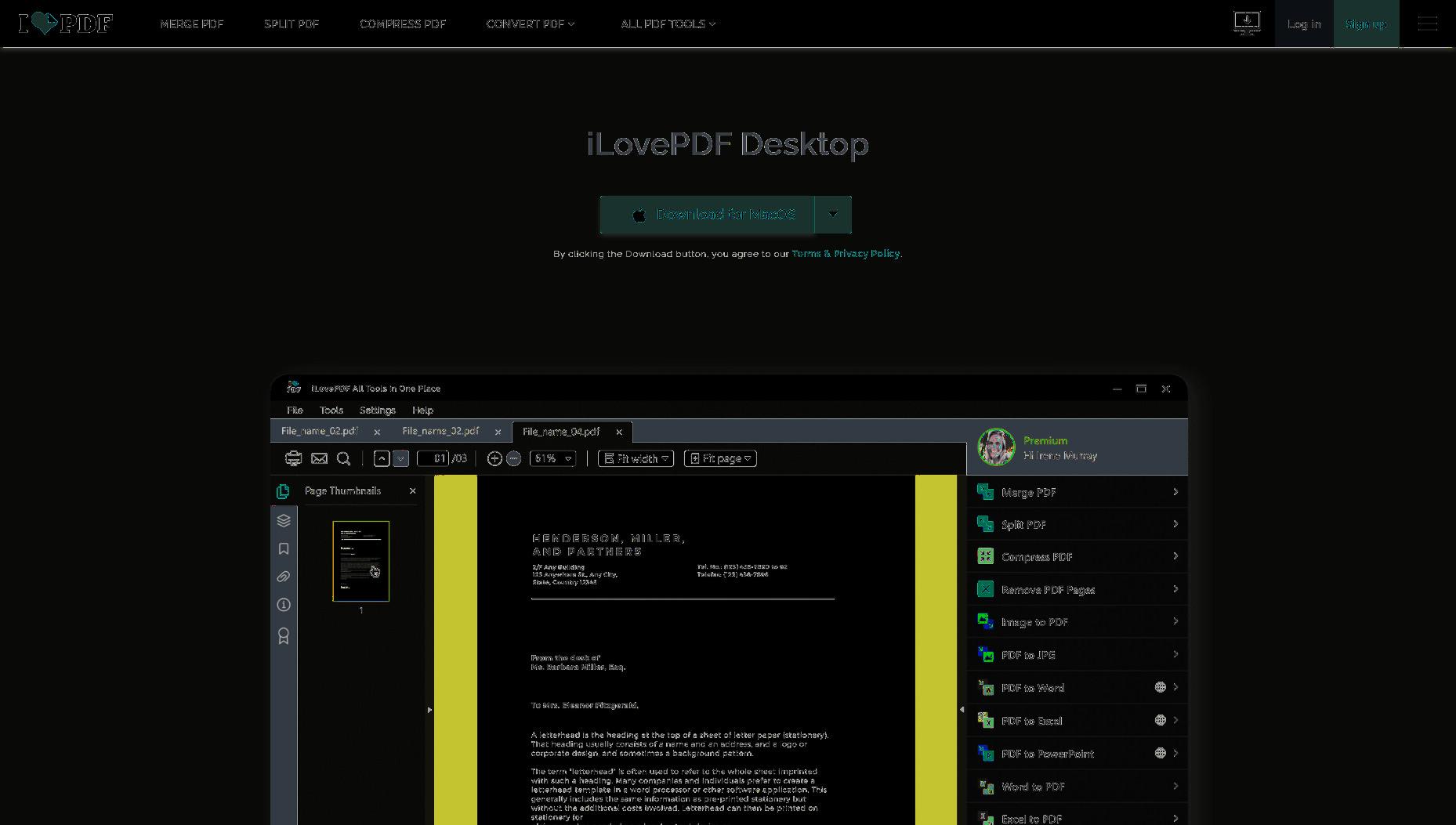Select page 1 thumbnail
The width and height of the screenshot is (1456, 825).
point(360,561)
